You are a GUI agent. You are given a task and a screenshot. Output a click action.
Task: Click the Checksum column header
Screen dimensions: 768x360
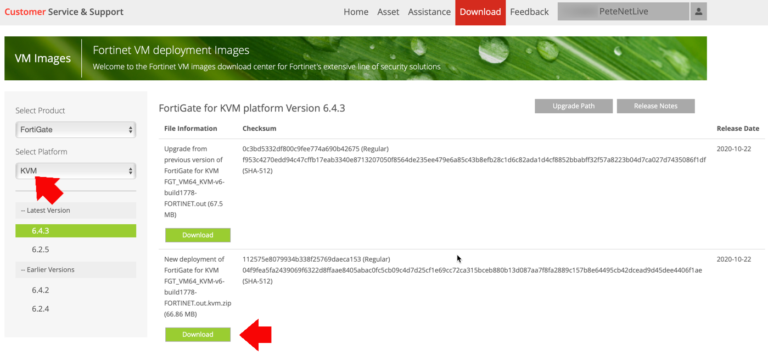coord(259,128)
